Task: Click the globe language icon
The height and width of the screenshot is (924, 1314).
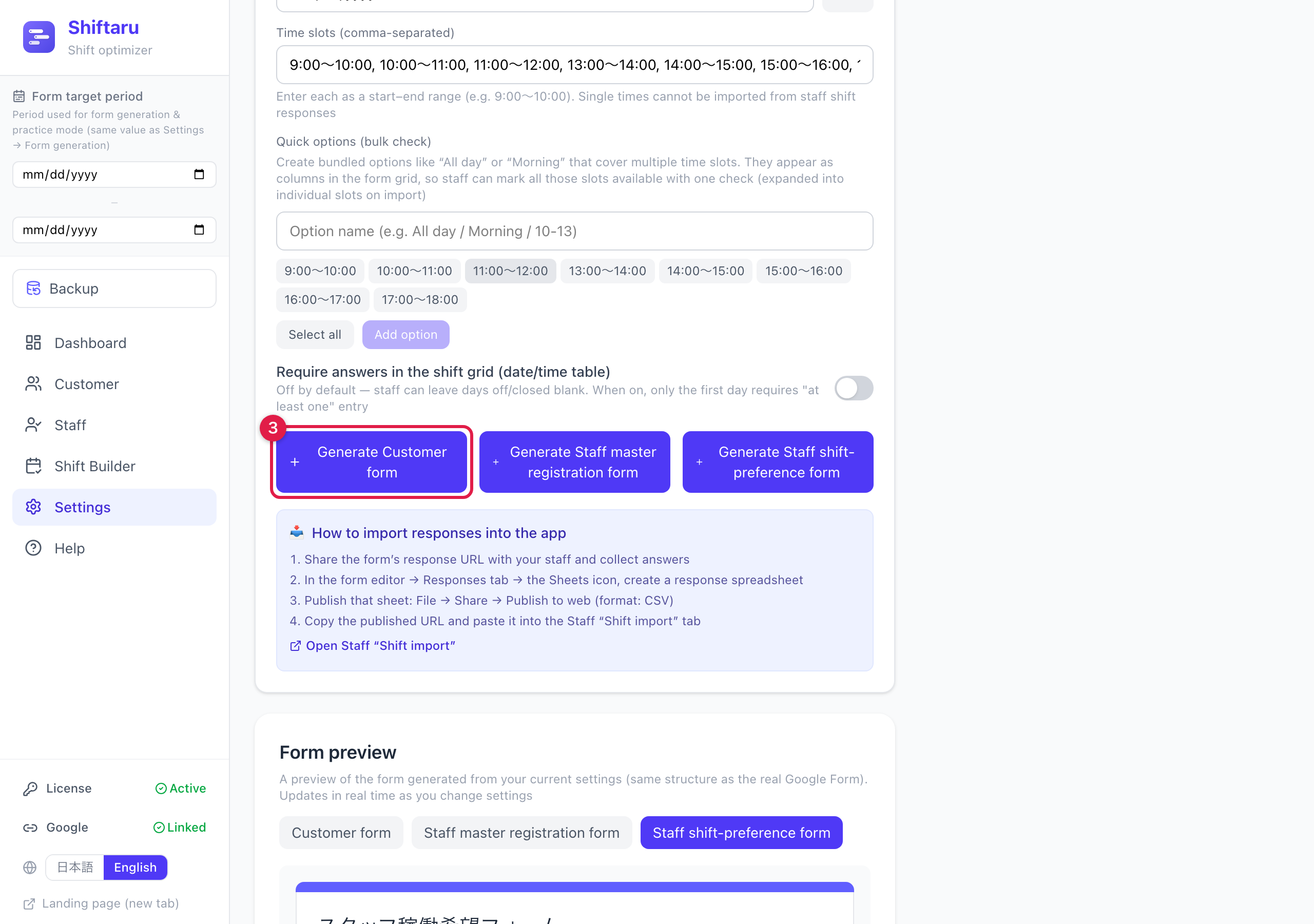Action: tap(30, 868)
